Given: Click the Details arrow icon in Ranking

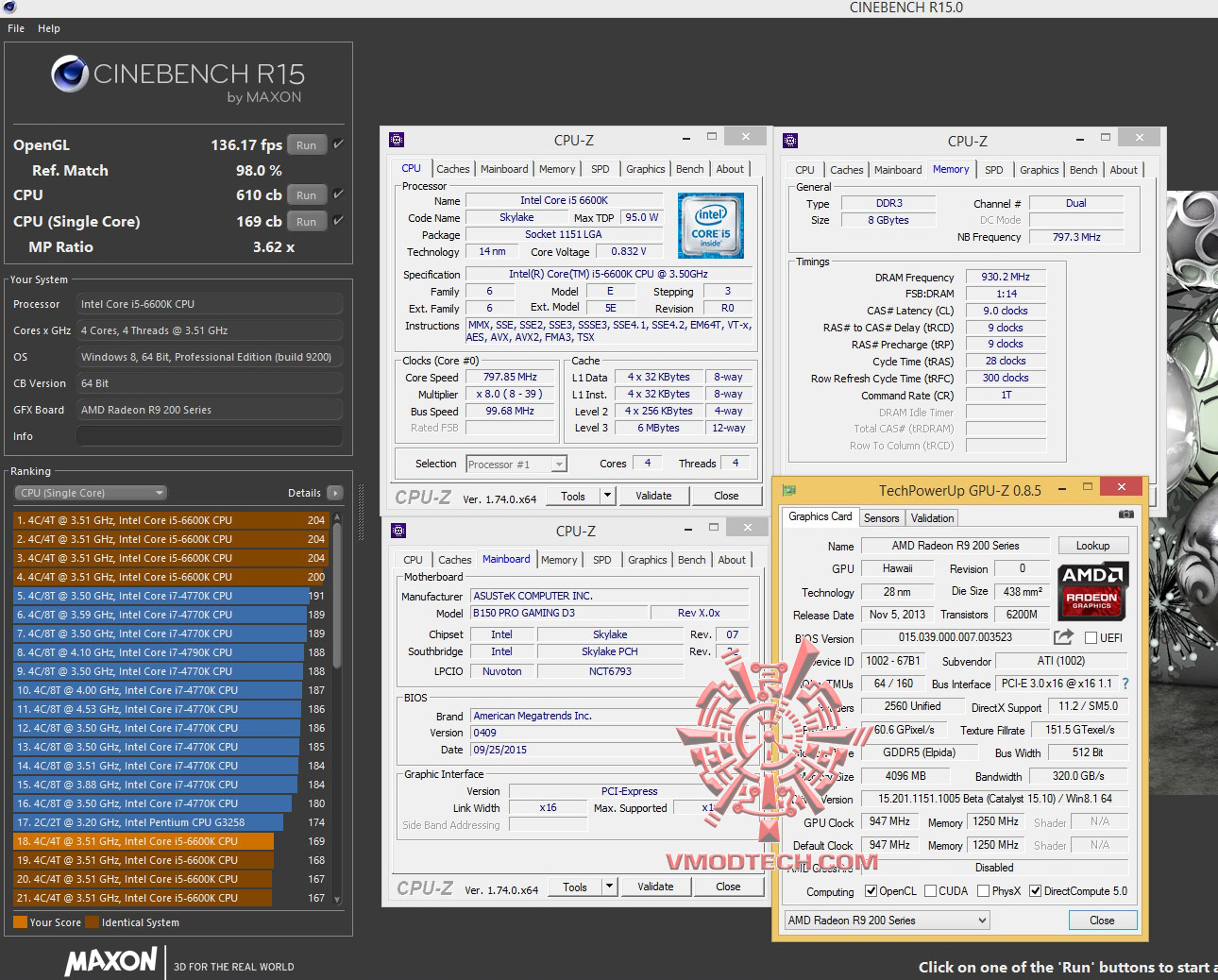Looking at the screenshot, I should pos(334,493).
